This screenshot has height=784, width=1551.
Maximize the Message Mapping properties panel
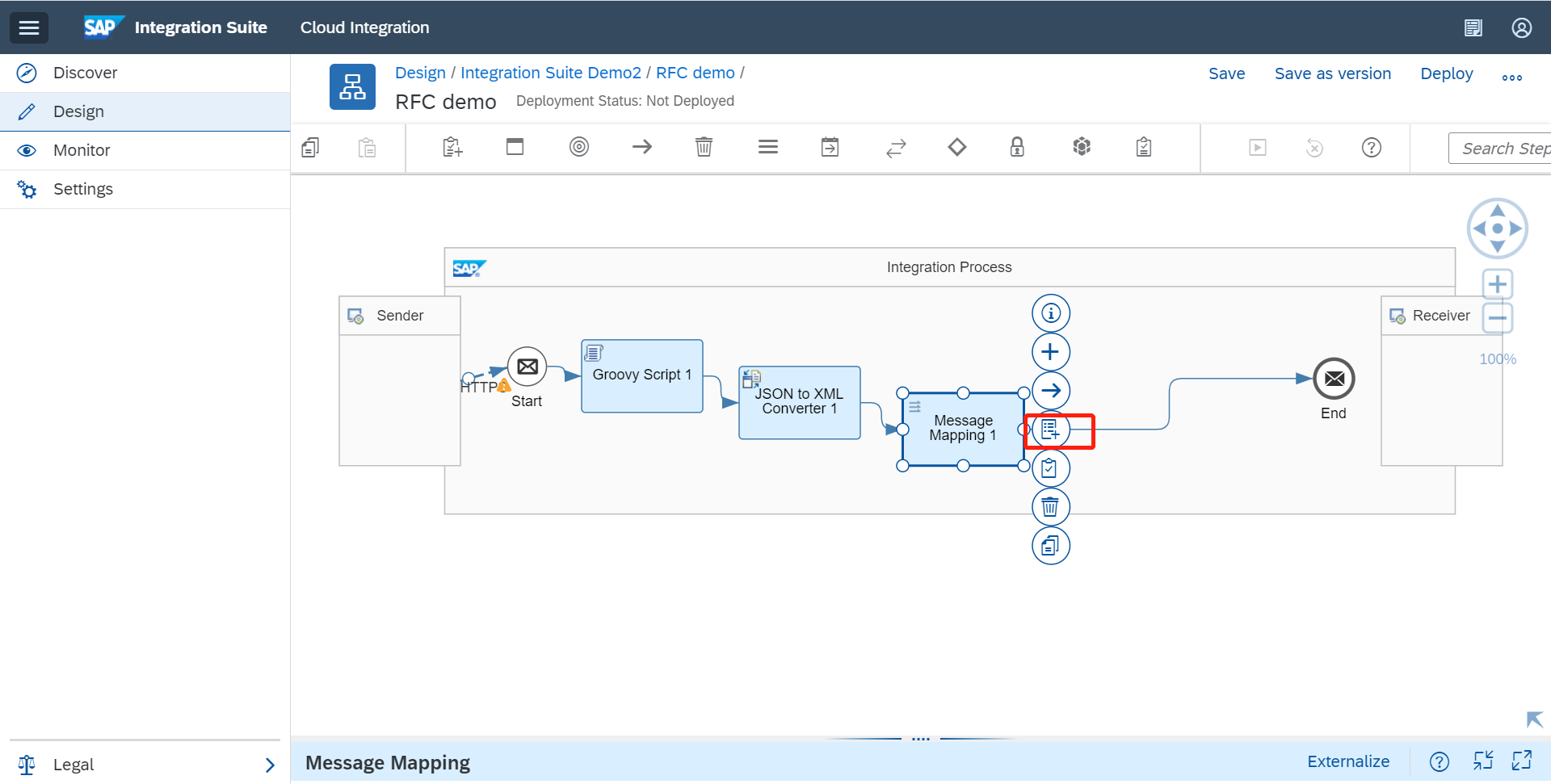pyautogui.click(x=1522, y=761)
